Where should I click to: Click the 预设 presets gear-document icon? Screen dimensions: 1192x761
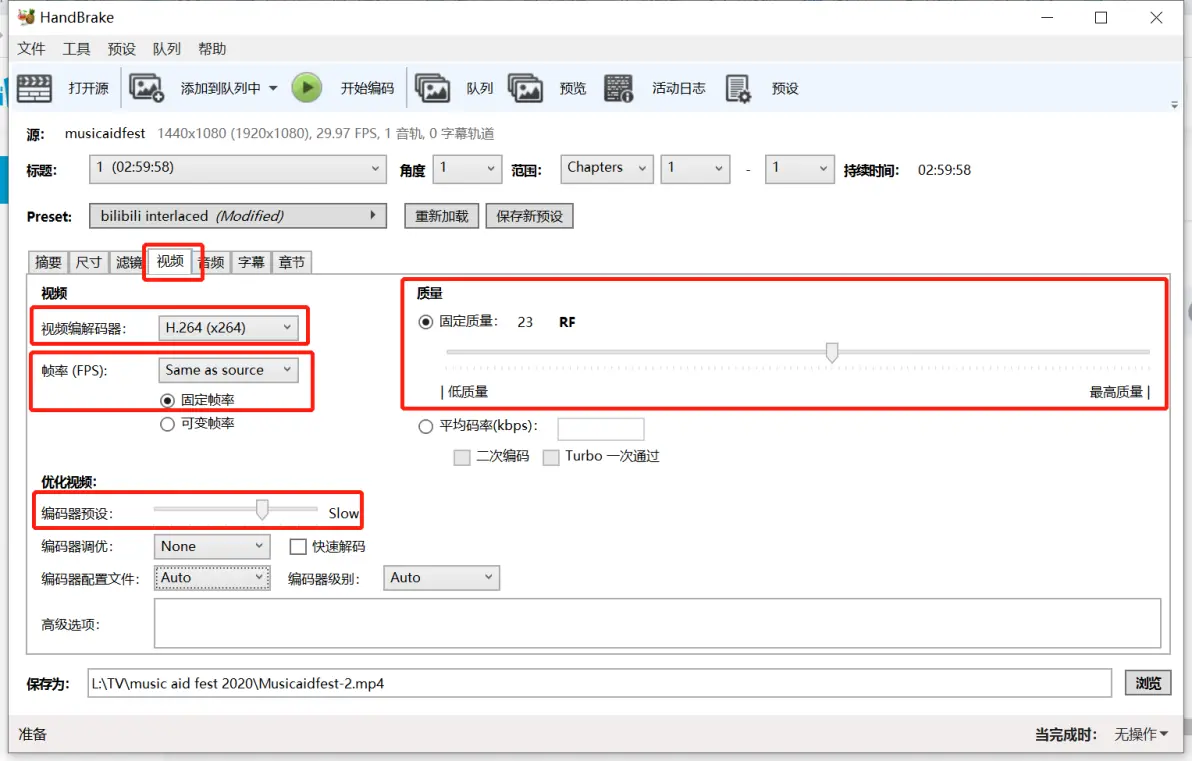737,88
